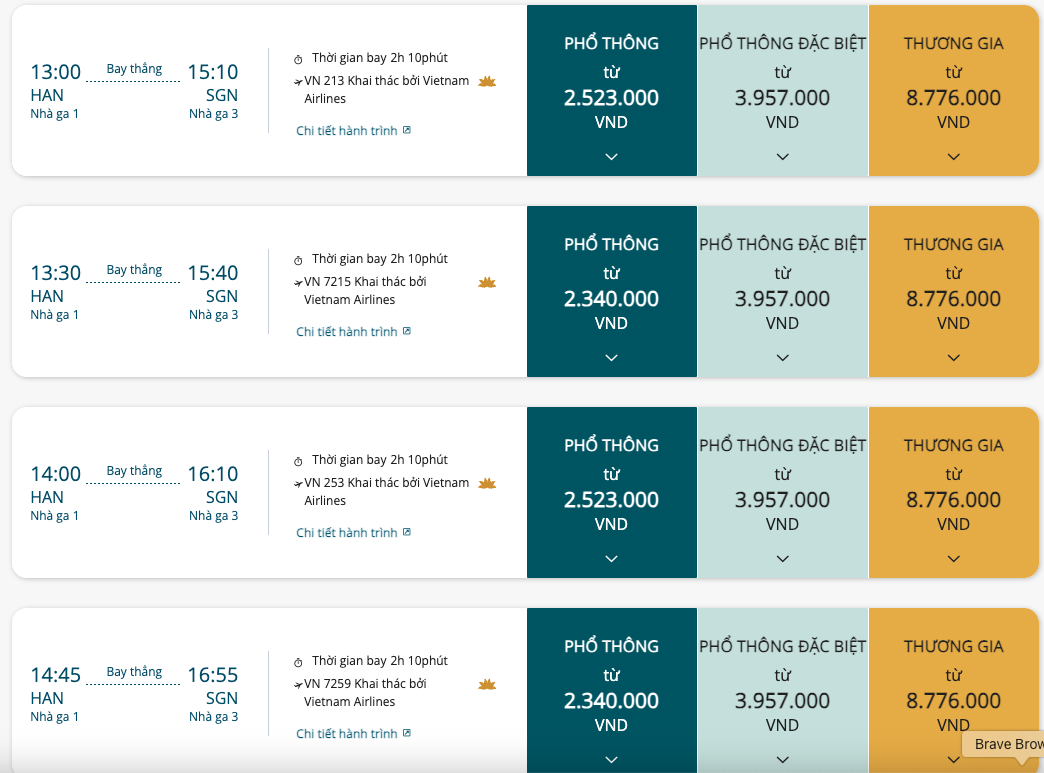
Task: Click external-link icon beside 14:00 flight's Chi tiết hành trình
Action: [x=407, y=532]
